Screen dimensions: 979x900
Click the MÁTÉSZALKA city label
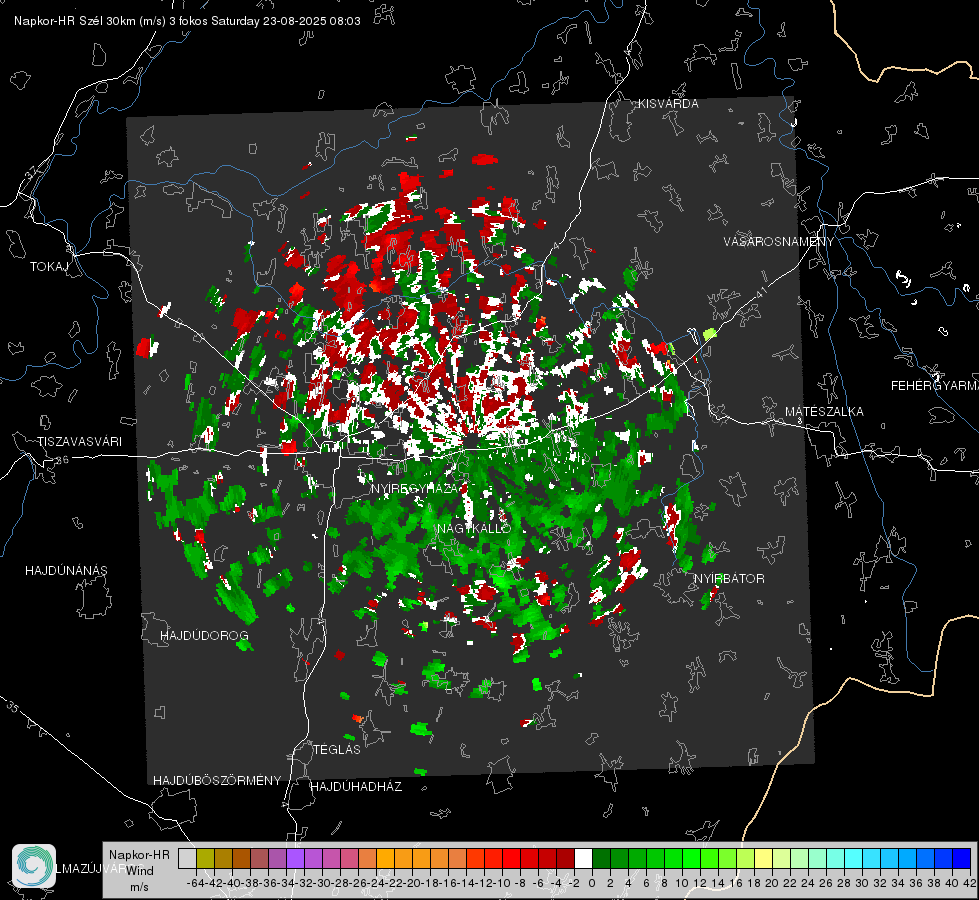pyautogui.click(x=824, y=412)
